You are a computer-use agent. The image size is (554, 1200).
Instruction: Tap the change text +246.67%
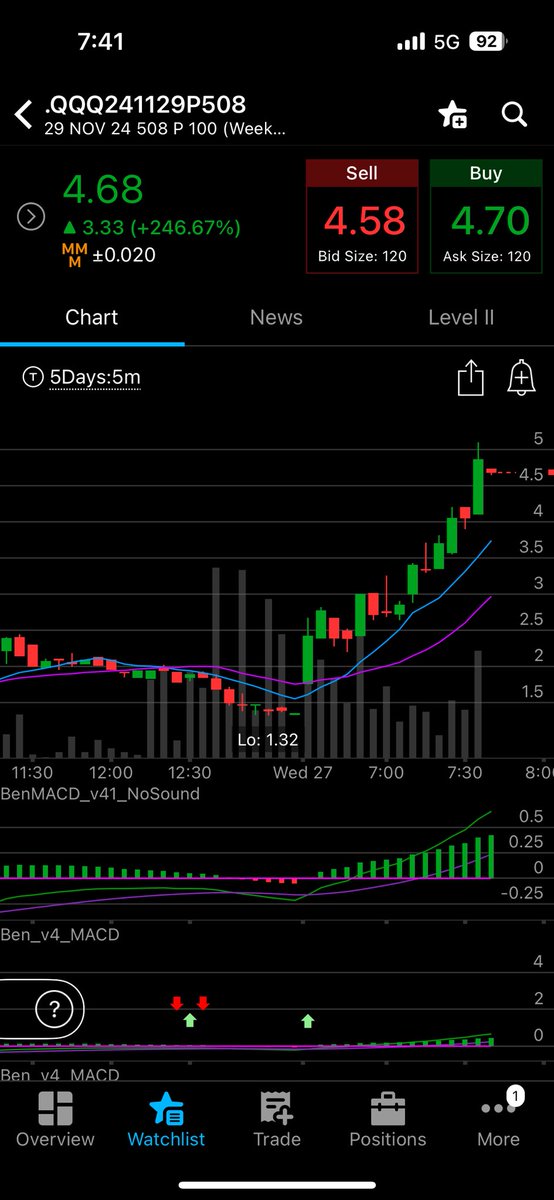pos(187,228)
